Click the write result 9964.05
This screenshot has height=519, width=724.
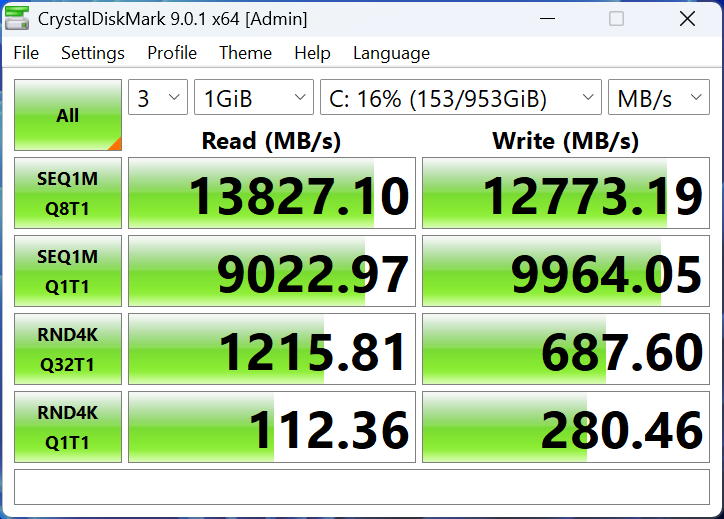pyautogui.click(x=566, y=271)
